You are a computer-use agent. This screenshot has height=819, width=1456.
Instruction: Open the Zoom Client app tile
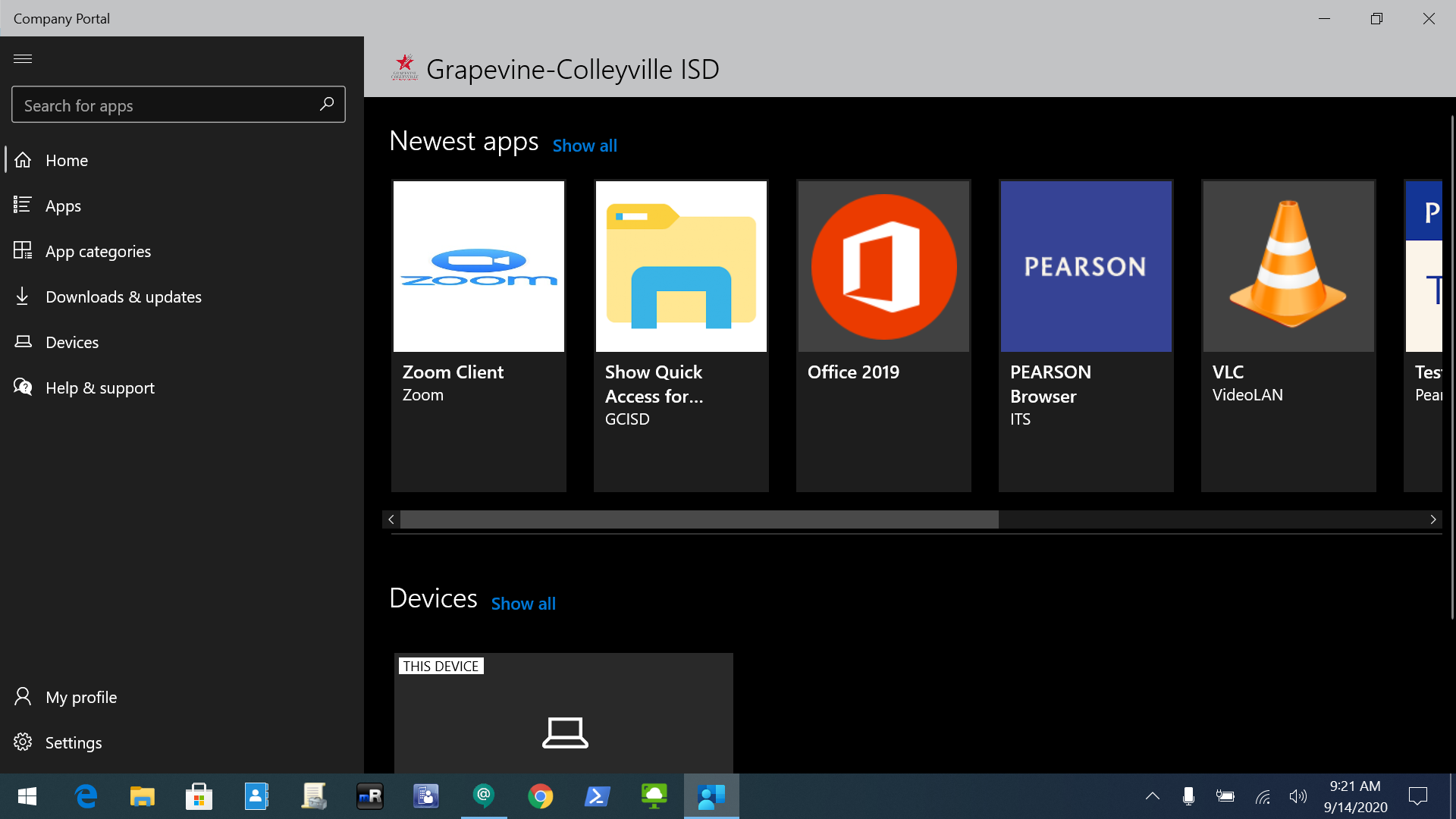479,335
